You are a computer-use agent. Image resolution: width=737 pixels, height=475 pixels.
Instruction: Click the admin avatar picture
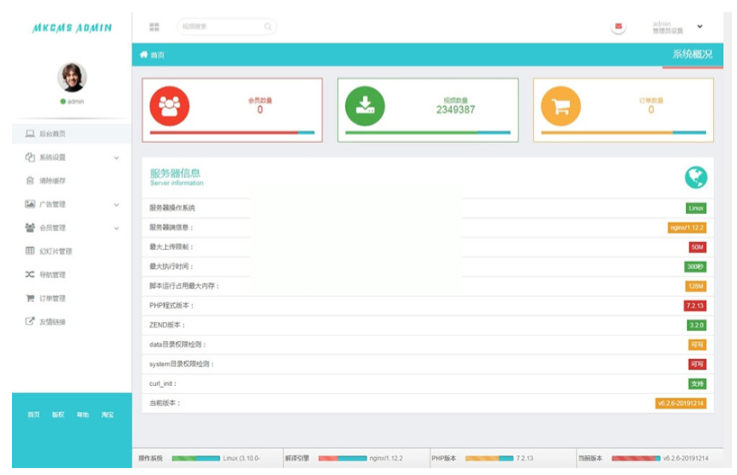click(72, 77)
